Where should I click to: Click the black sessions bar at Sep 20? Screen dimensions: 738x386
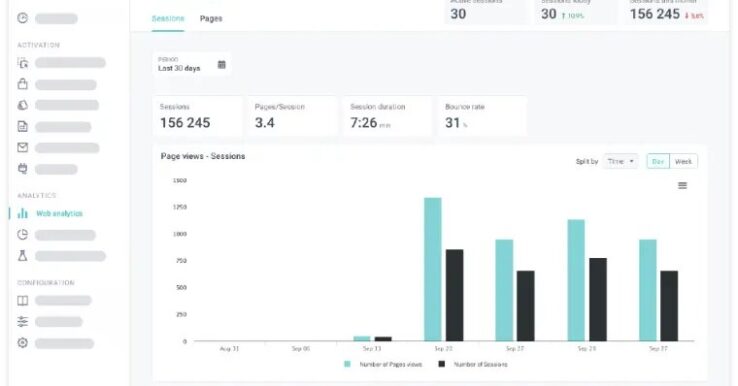point(455,295)
